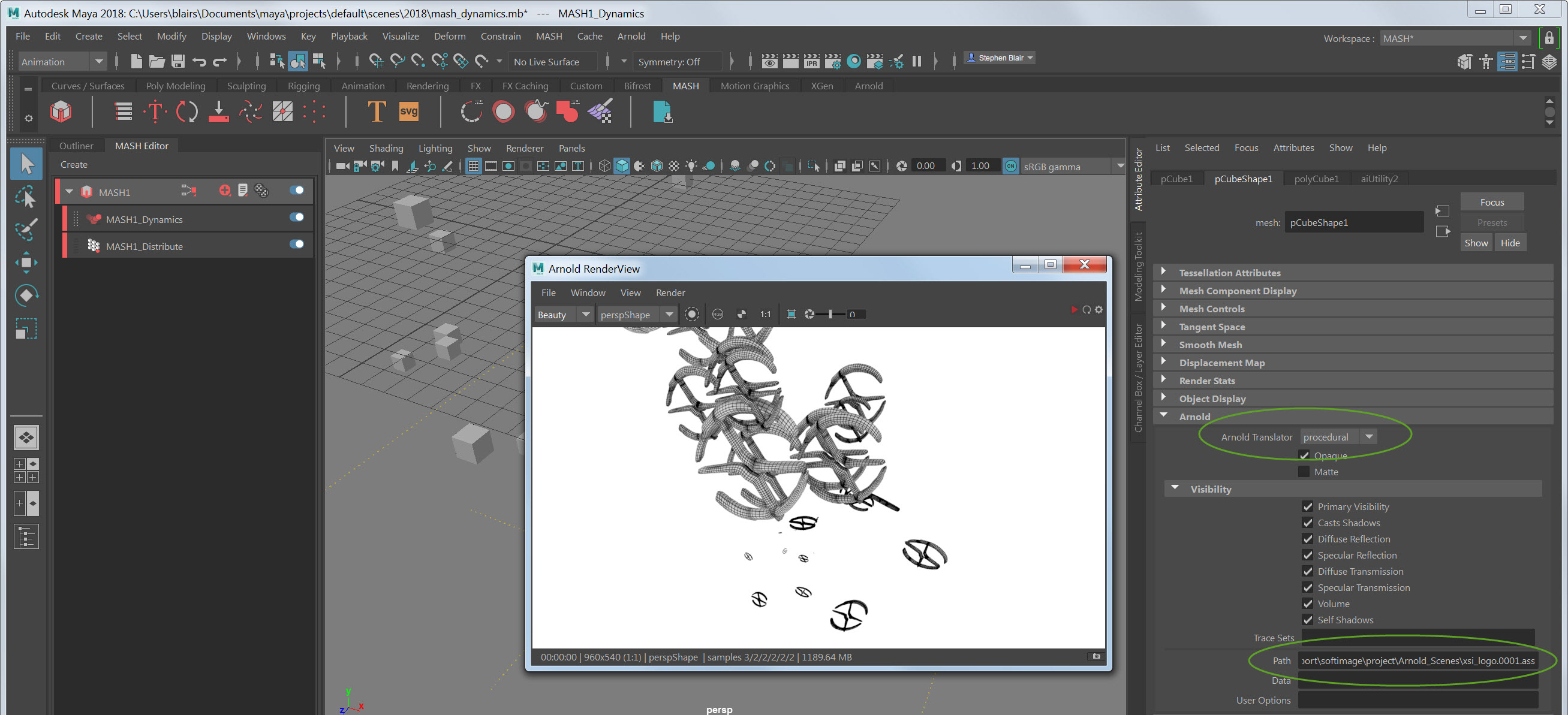1568x715 pixels.
Task: Click the Create MASH Network cube icon
Action: (x=61, y=112)
